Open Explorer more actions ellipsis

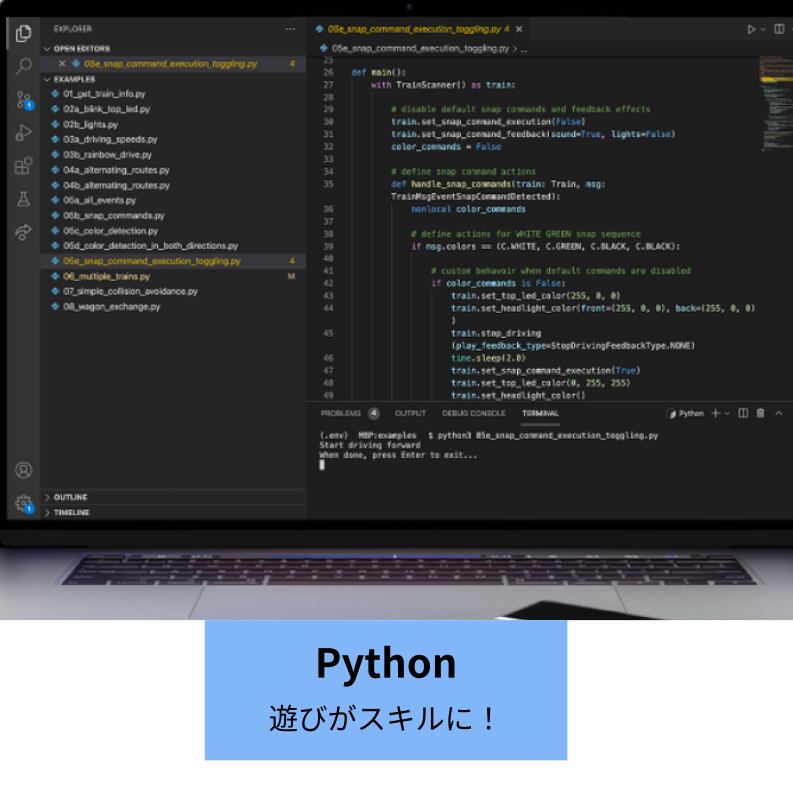290,29
